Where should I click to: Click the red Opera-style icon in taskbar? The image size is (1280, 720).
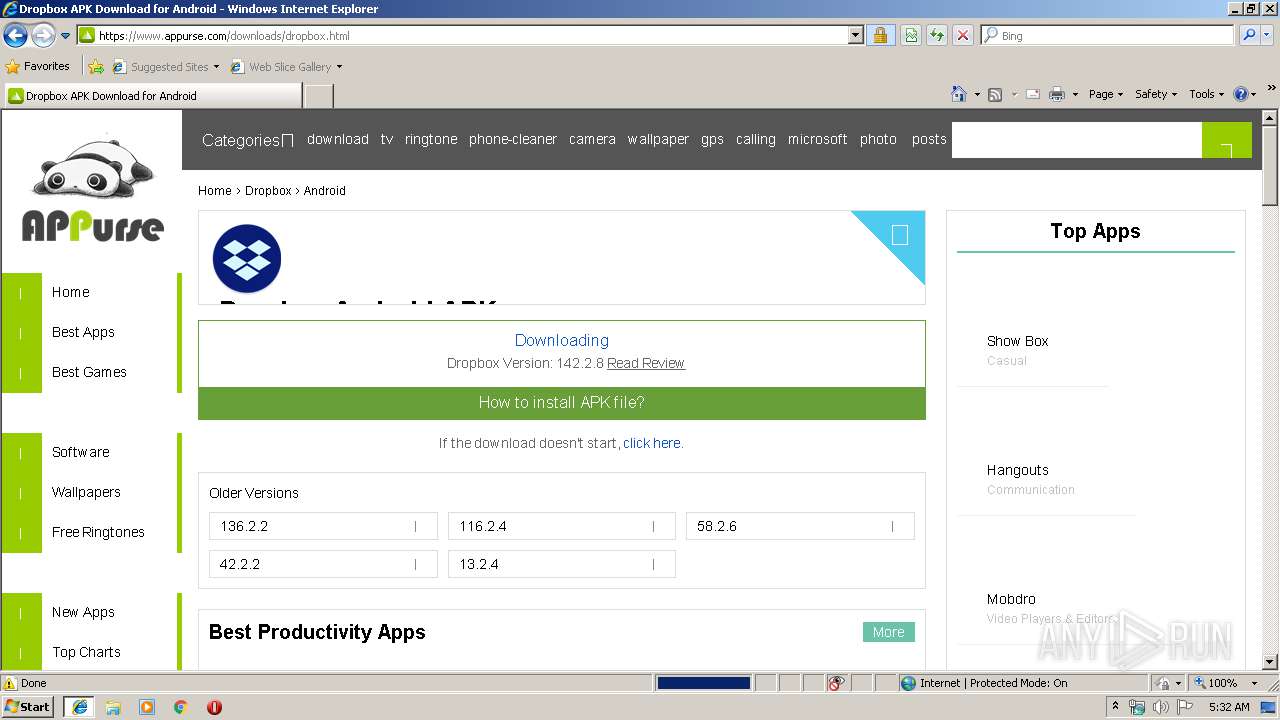214,707
